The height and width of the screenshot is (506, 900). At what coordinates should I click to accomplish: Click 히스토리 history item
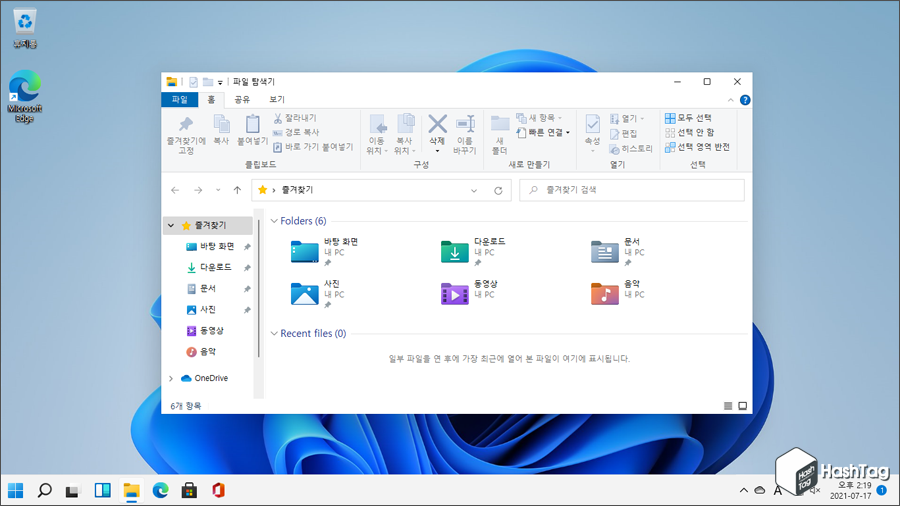point(631,149)
